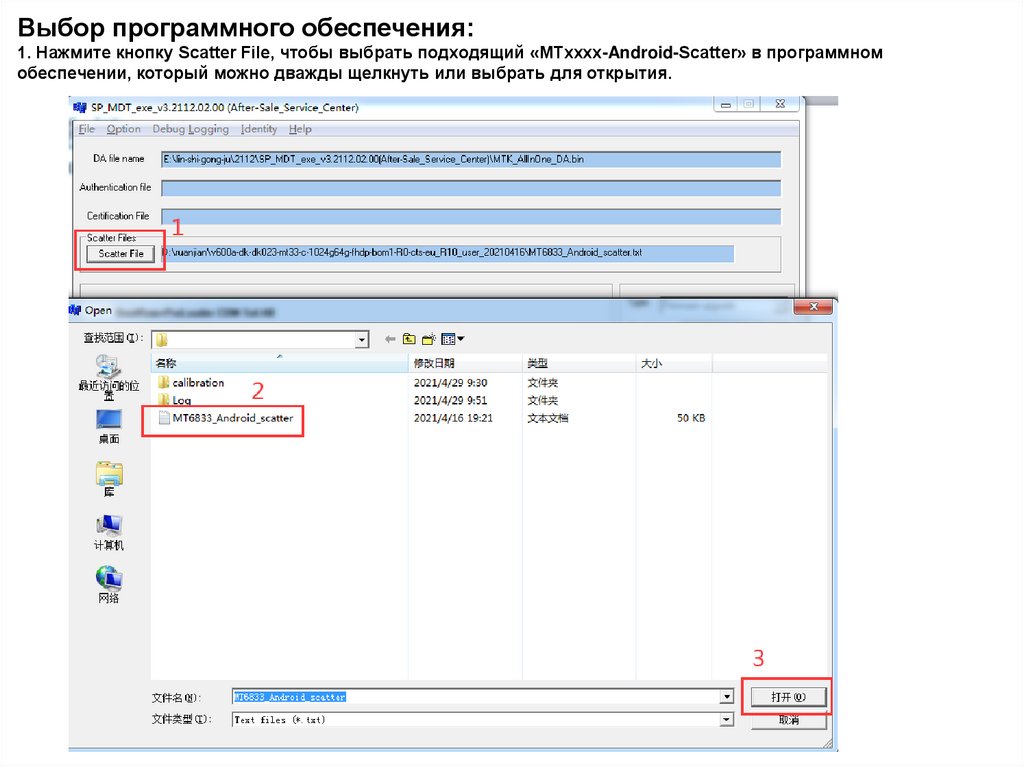Click the SP_MDT title bar app icon
Screen dimensions: 1024x767
coord(80,107)
